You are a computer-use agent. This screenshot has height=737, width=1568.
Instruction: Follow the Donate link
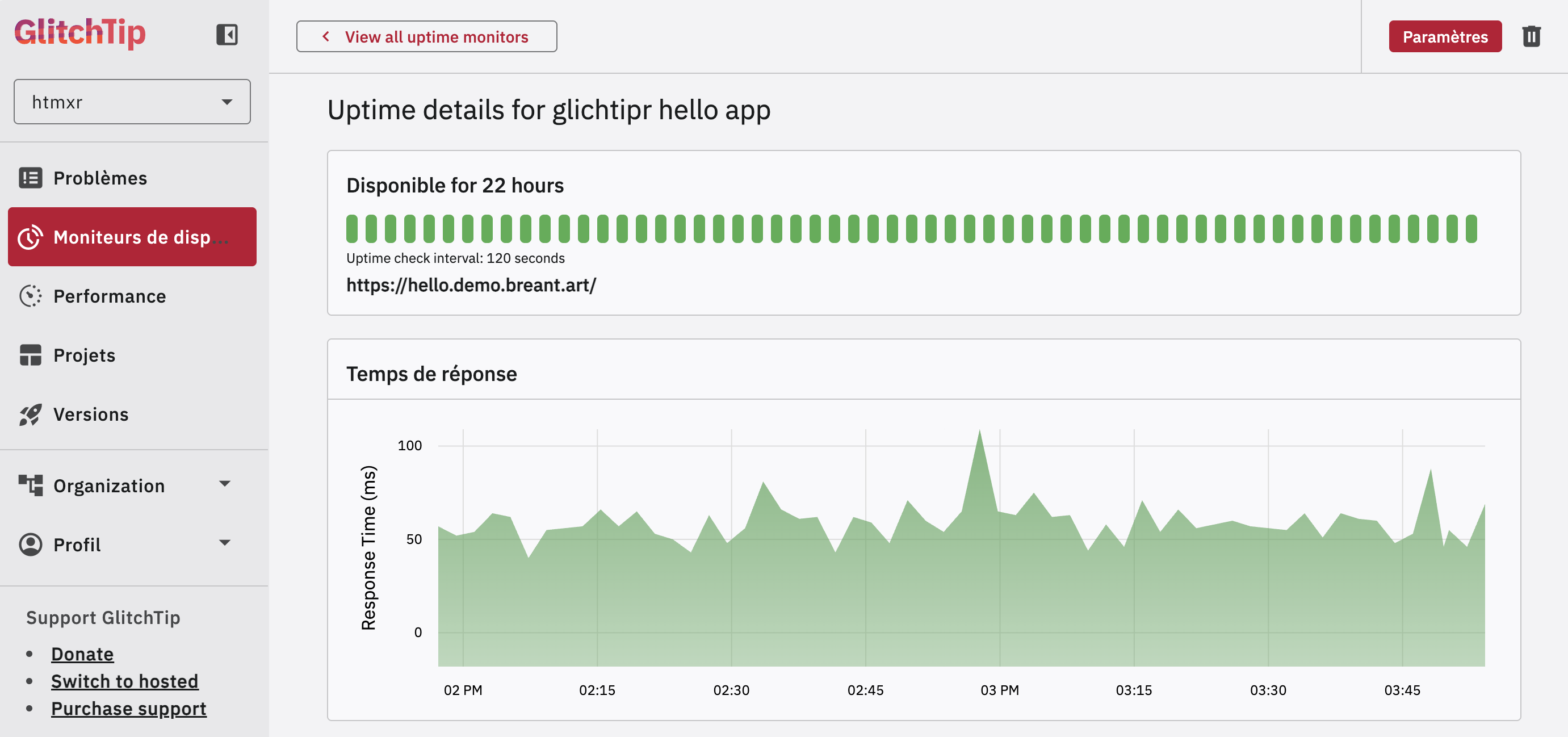click(82, 654)
